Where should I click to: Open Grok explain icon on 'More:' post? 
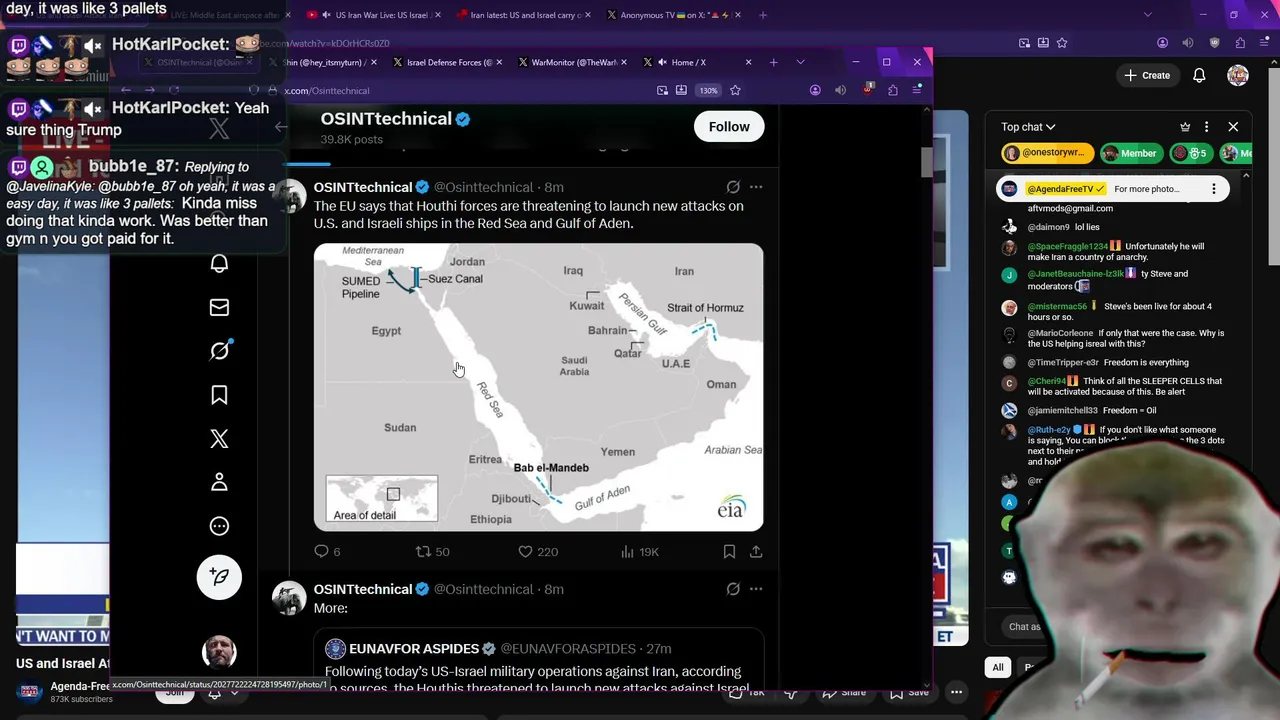point(733,589)
